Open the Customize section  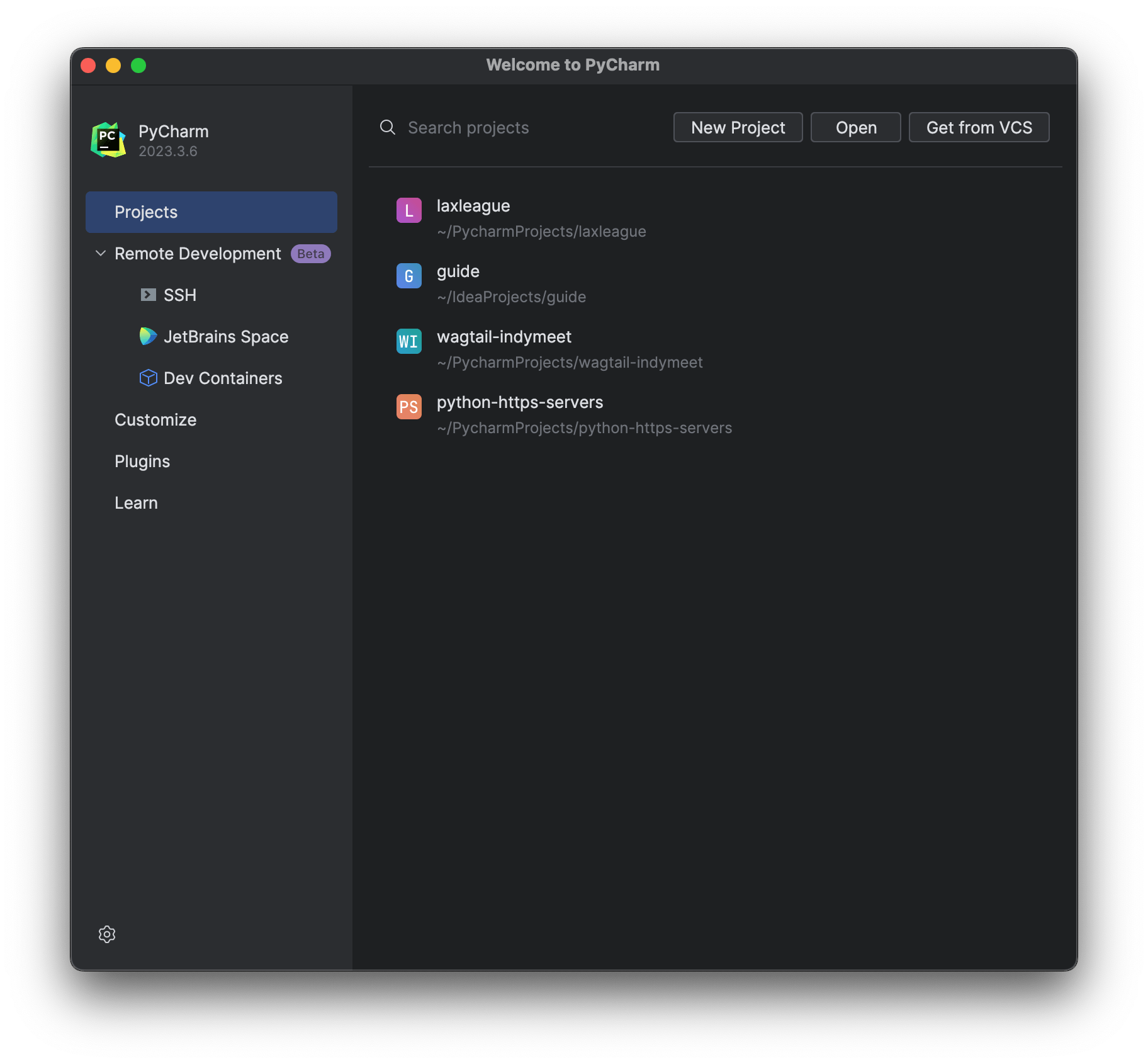coord(155,419)
